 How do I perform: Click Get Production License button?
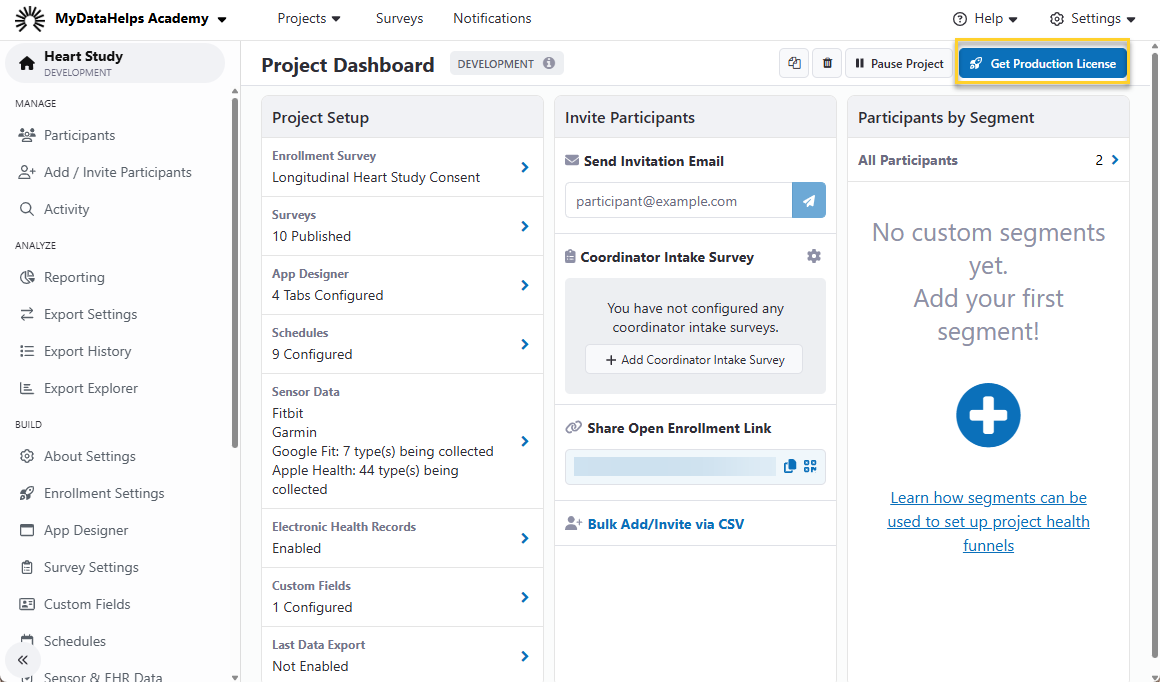(x=1043, y=63)
